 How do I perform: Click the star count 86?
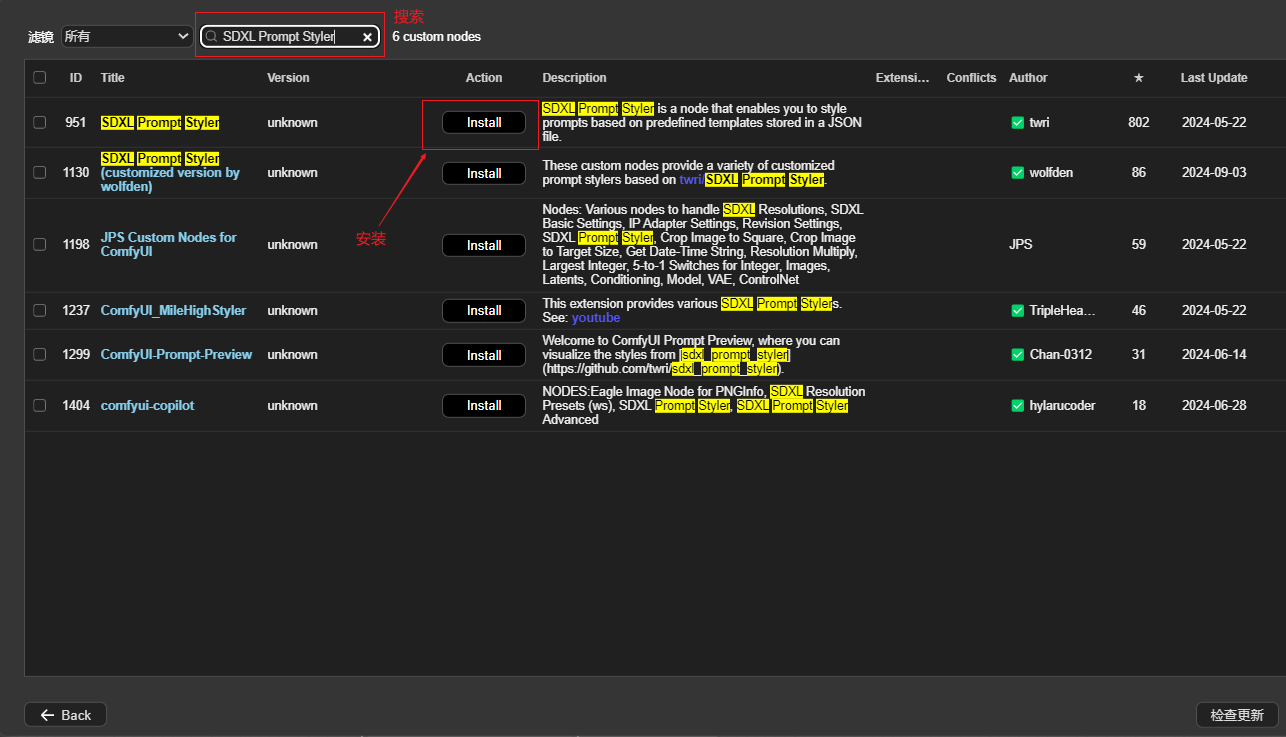point(1138,172)
